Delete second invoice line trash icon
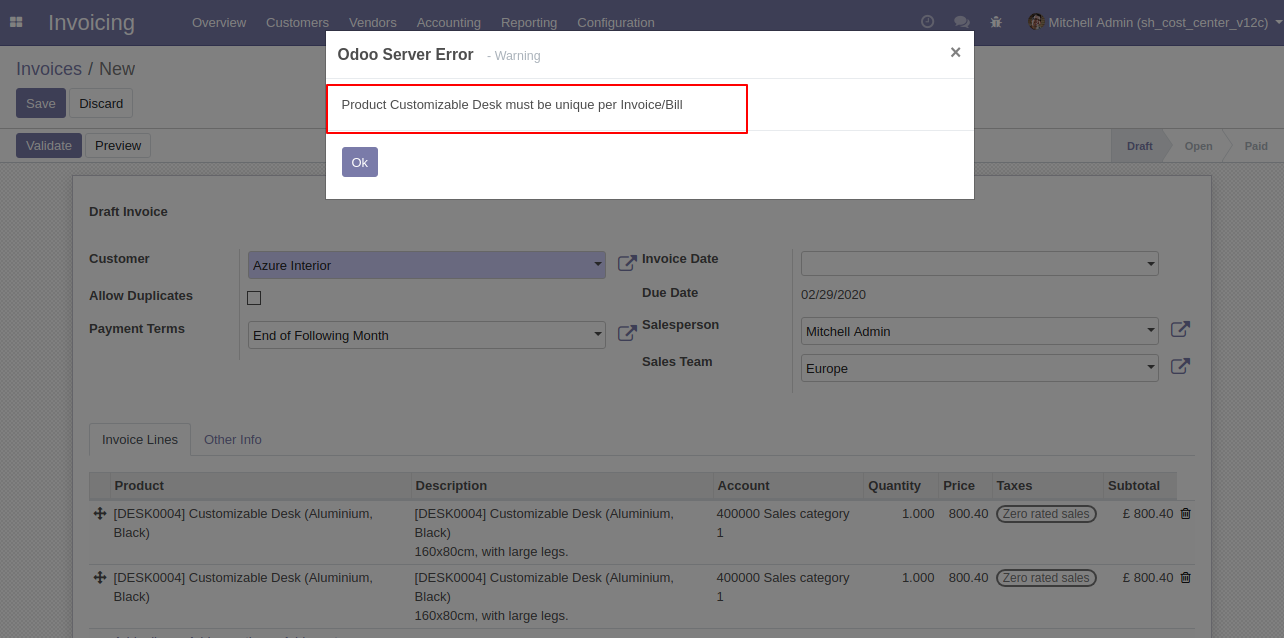Viewport: 1284px width, 638px height. point(1186,578)
